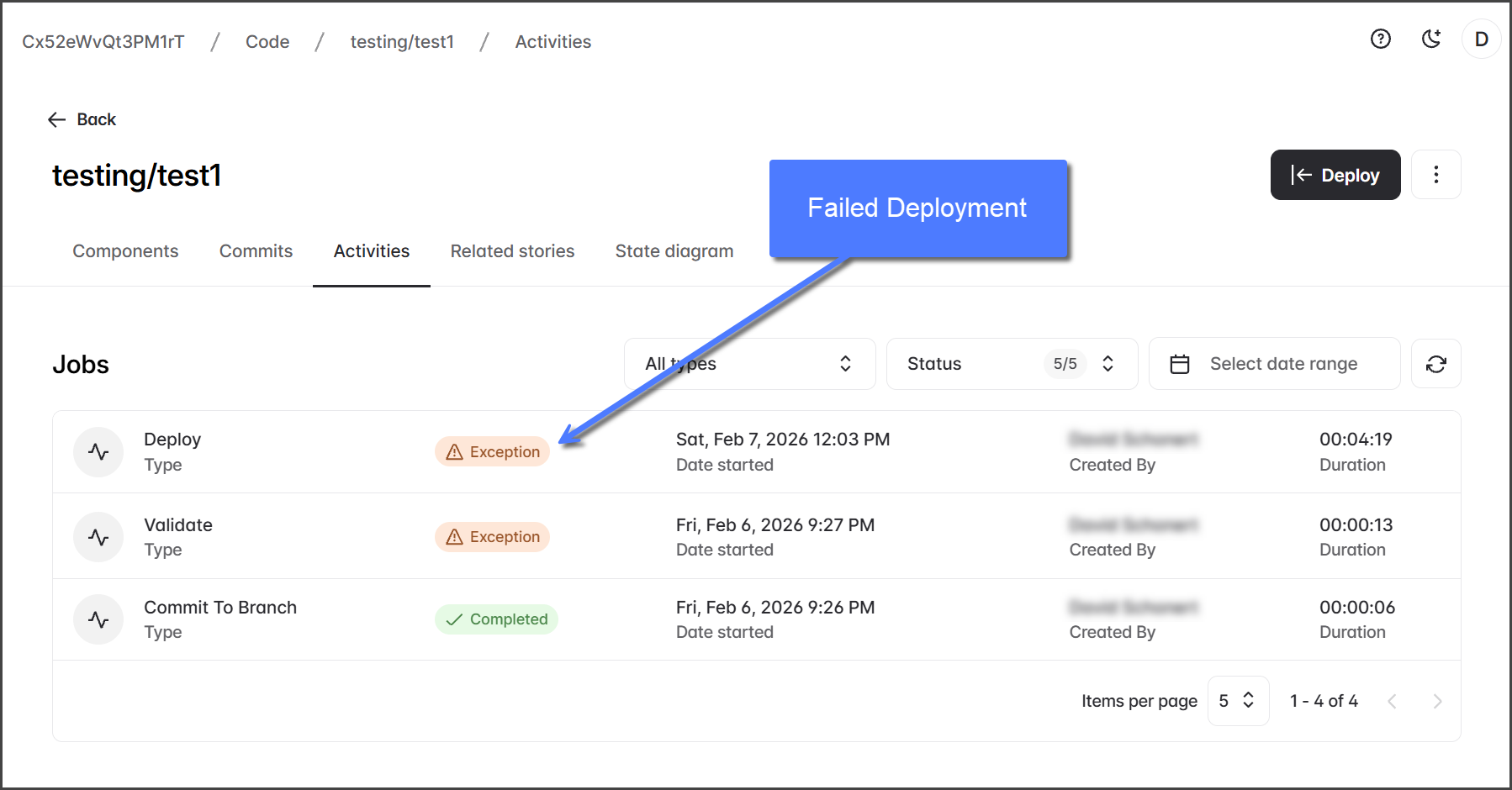Image resolution: width=1512 pixels, height=790 pixels.
Task: Open the State diagram tab
Action: tap(674, 251)
